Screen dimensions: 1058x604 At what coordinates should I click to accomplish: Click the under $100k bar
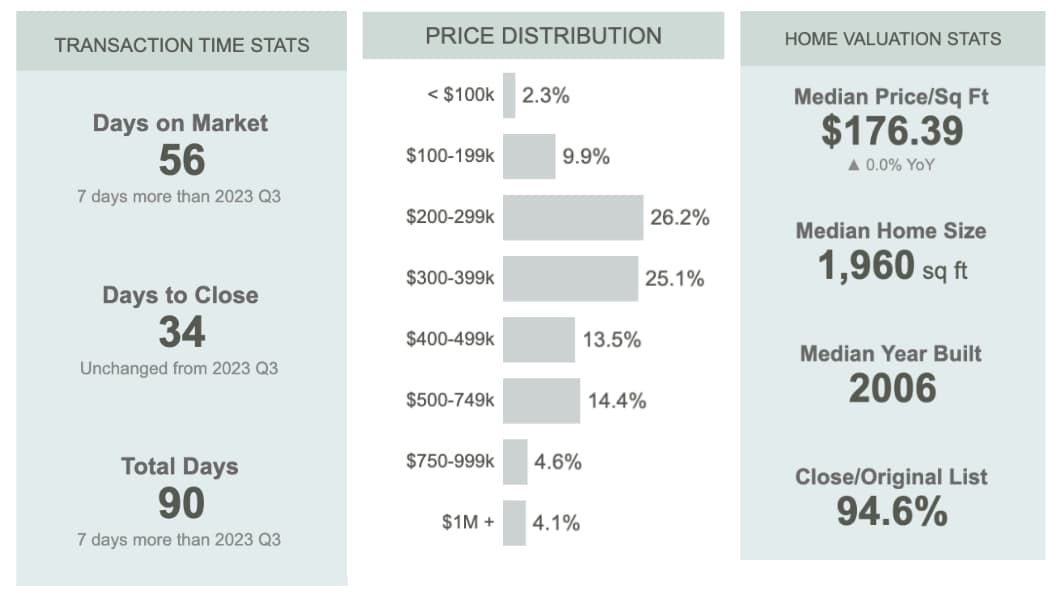509,96
